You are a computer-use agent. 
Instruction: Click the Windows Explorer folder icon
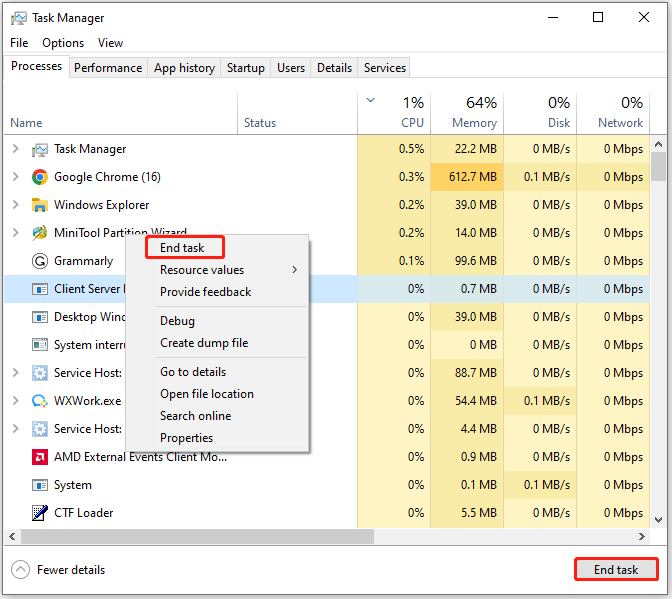tap(40, 205)
